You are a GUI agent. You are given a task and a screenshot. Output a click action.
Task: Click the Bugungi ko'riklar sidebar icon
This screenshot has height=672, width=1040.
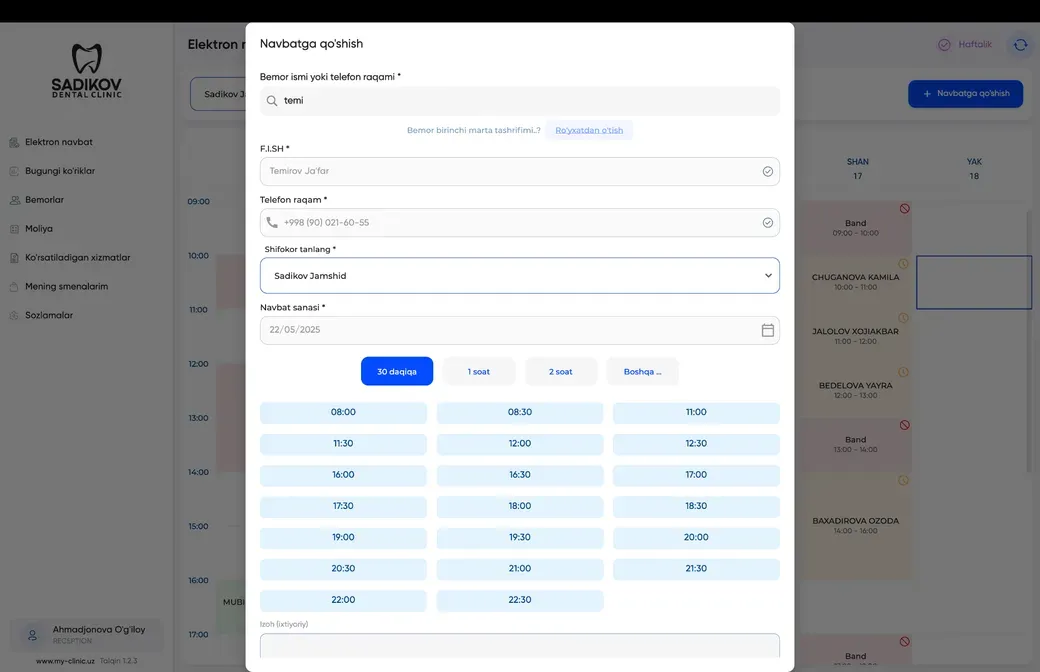[14, 171]
